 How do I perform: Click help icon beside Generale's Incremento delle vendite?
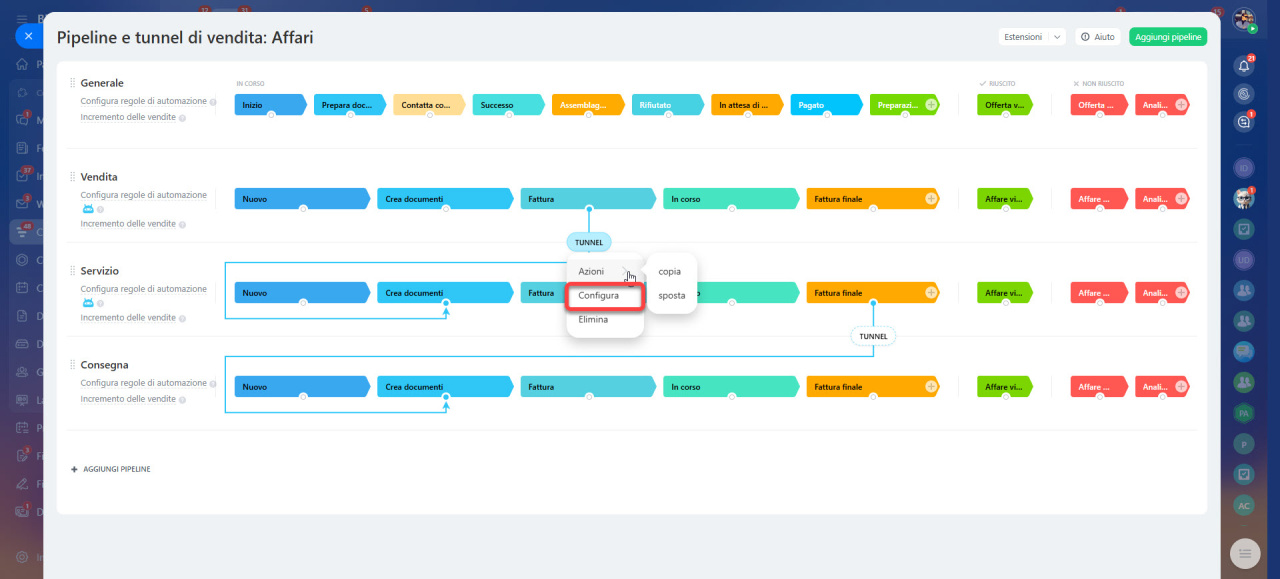click(182, 118)
